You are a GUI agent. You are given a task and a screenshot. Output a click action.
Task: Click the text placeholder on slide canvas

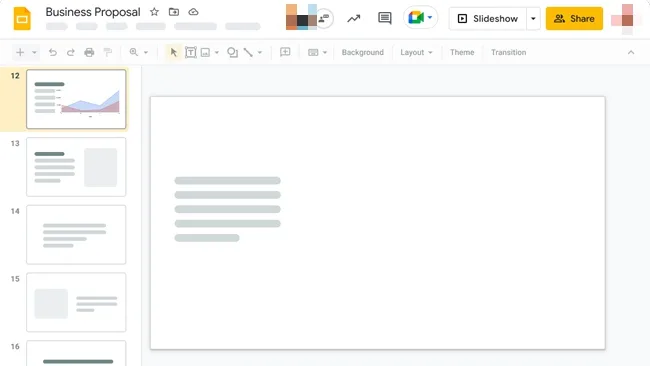228,209
